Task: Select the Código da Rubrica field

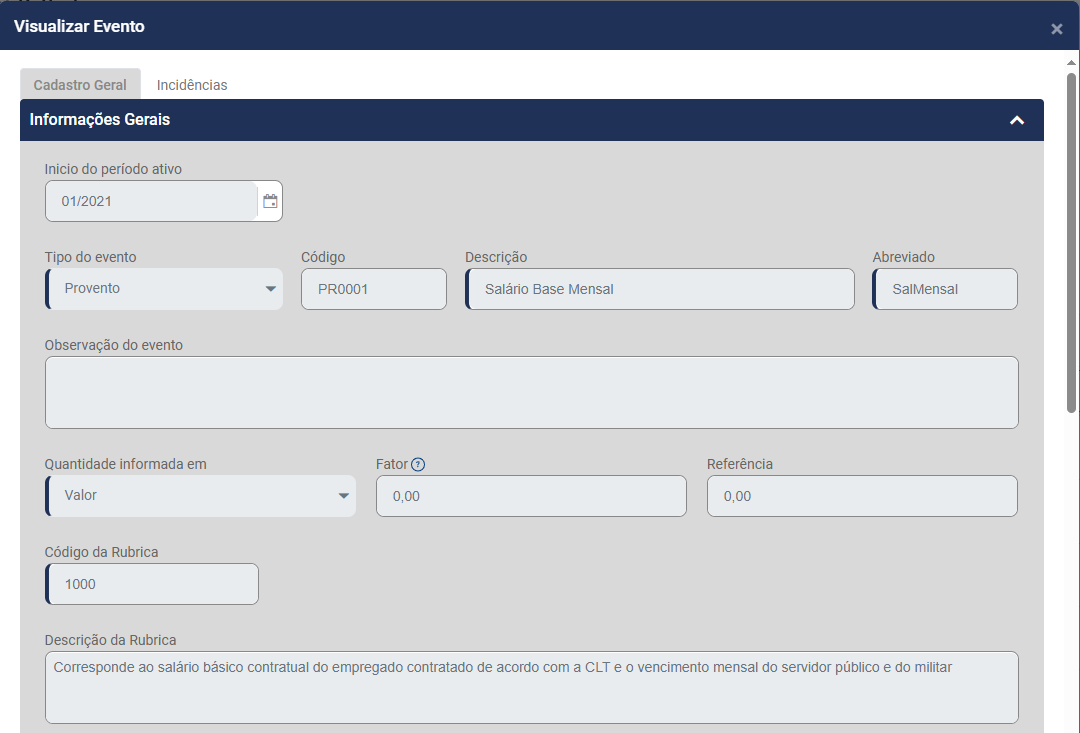Action: 152,584
